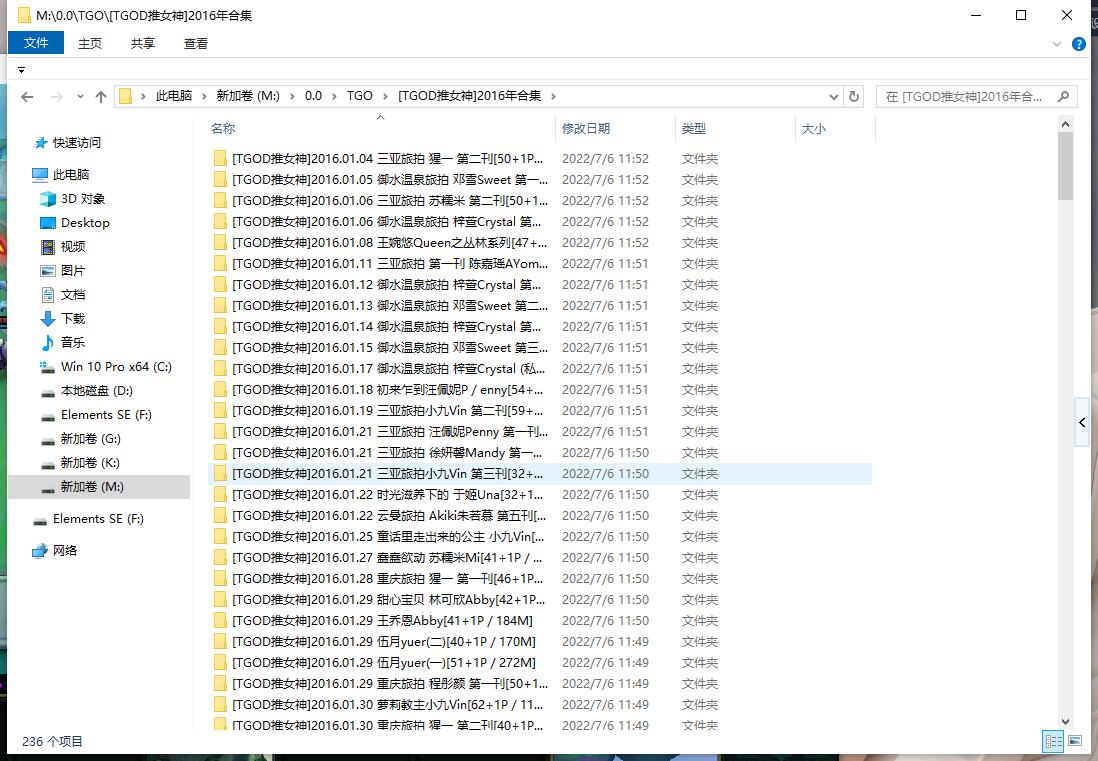Viewport: 1098px width, 761px height.
Task: Select the Win 10 Pro x64 (C:) drive
Action: (116, 366)
